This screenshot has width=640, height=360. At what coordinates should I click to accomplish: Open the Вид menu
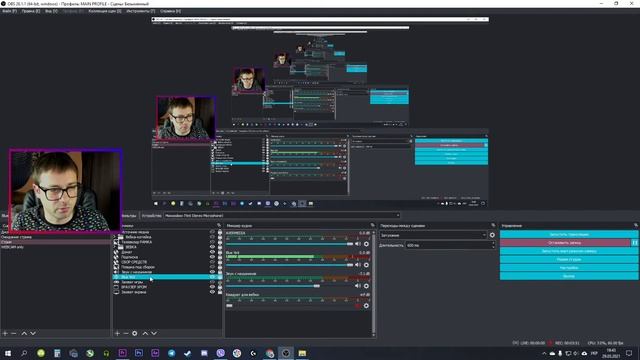tap(51, 11)
